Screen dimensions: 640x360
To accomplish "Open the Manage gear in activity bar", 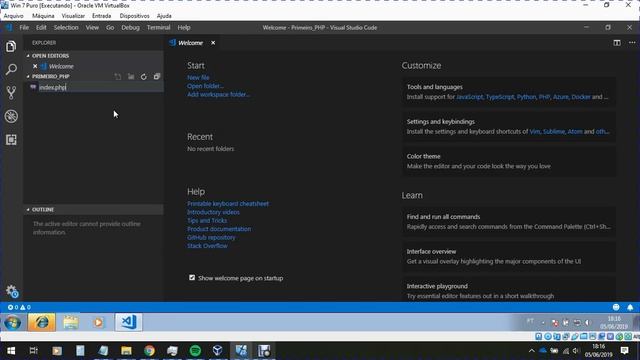I will tap(12, 291).
